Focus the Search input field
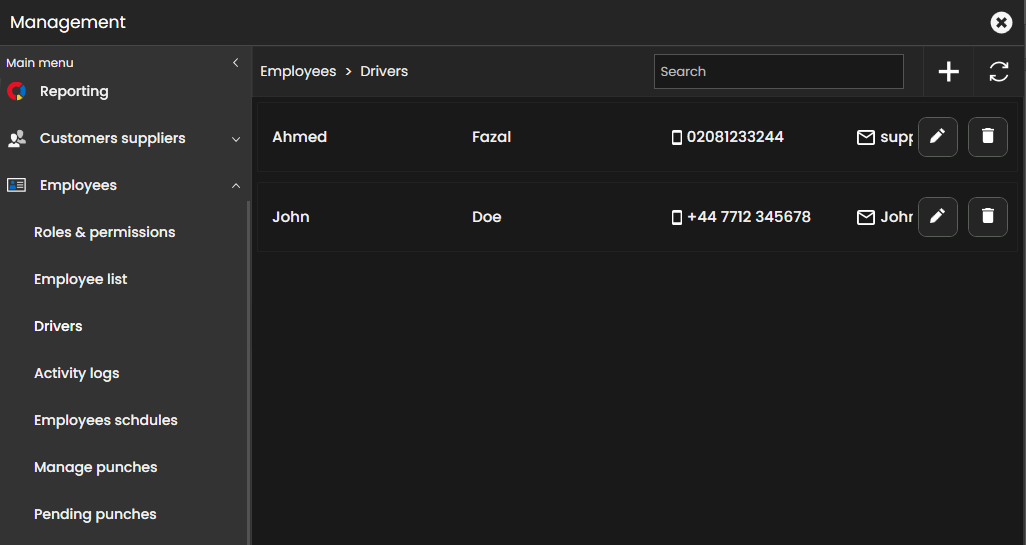Image resolution: width=1026 pixels, height=545 pixels. (x=778, y=72)
